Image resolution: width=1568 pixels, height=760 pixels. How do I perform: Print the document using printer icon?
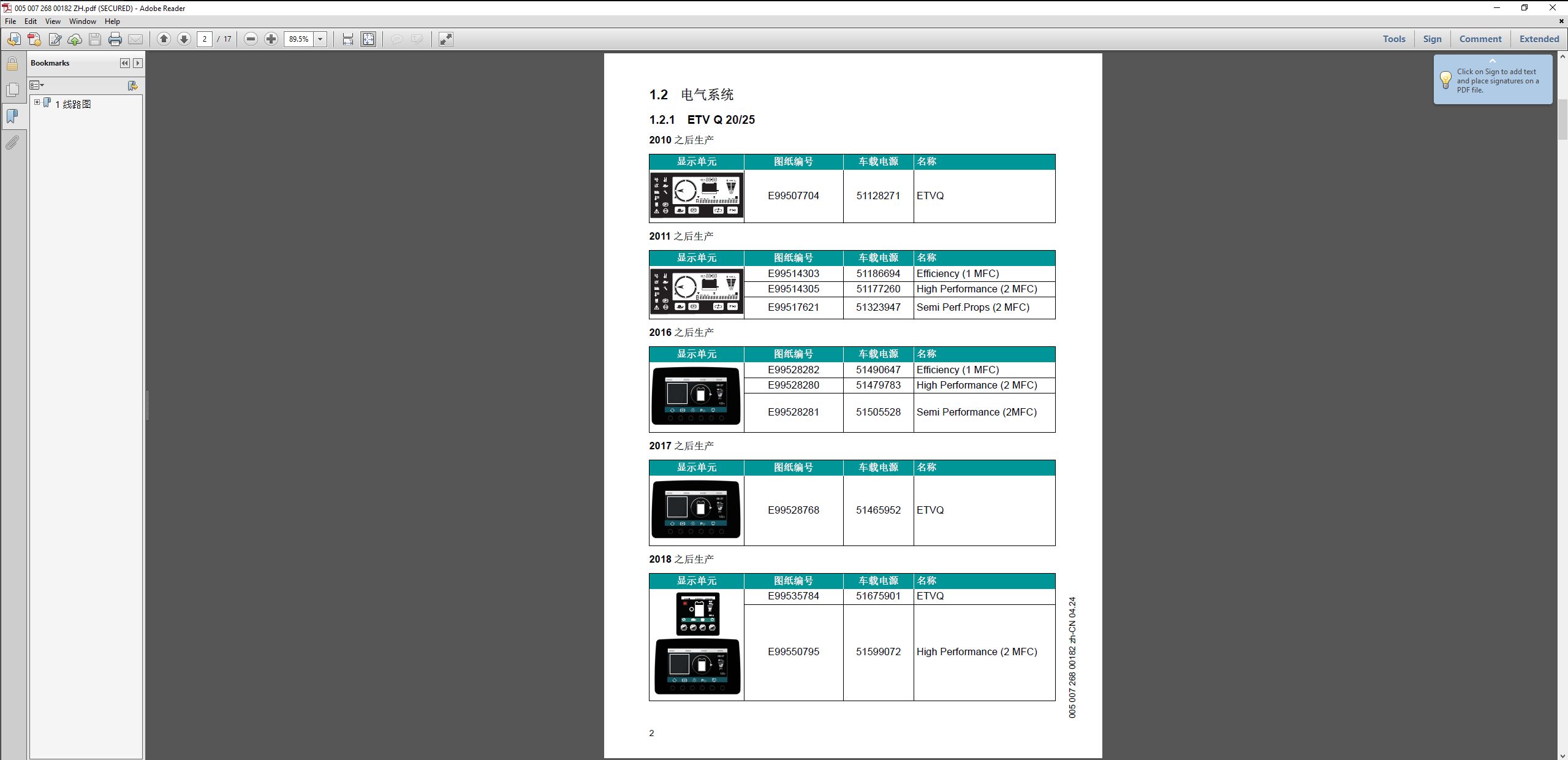coord(115,39)
